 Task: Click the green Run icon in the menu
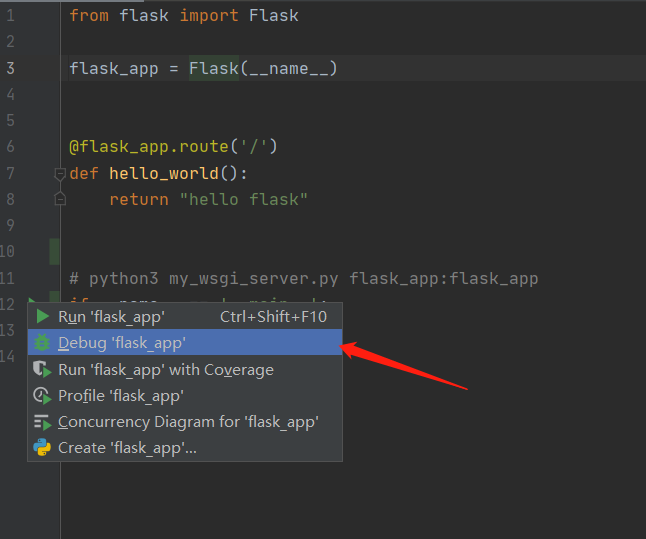click(42, 316)
